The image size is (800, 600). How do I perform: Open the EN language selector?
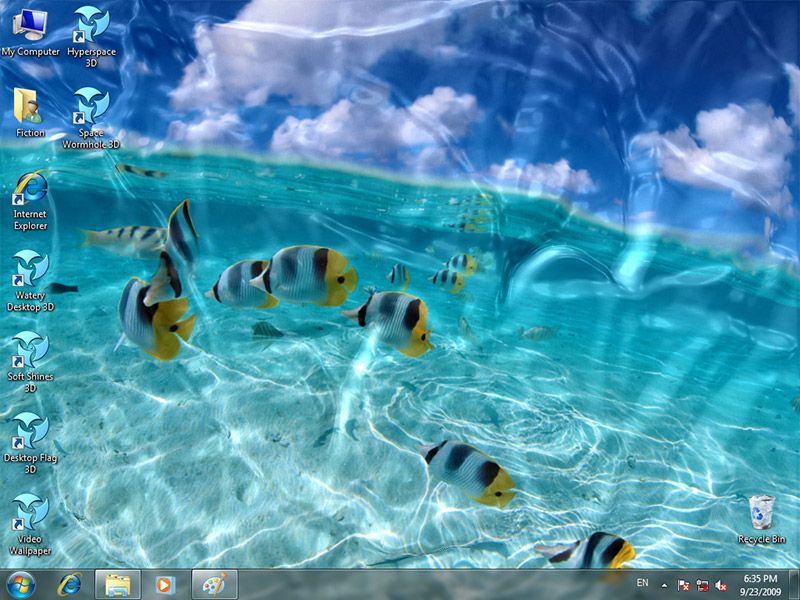[643, 581]
